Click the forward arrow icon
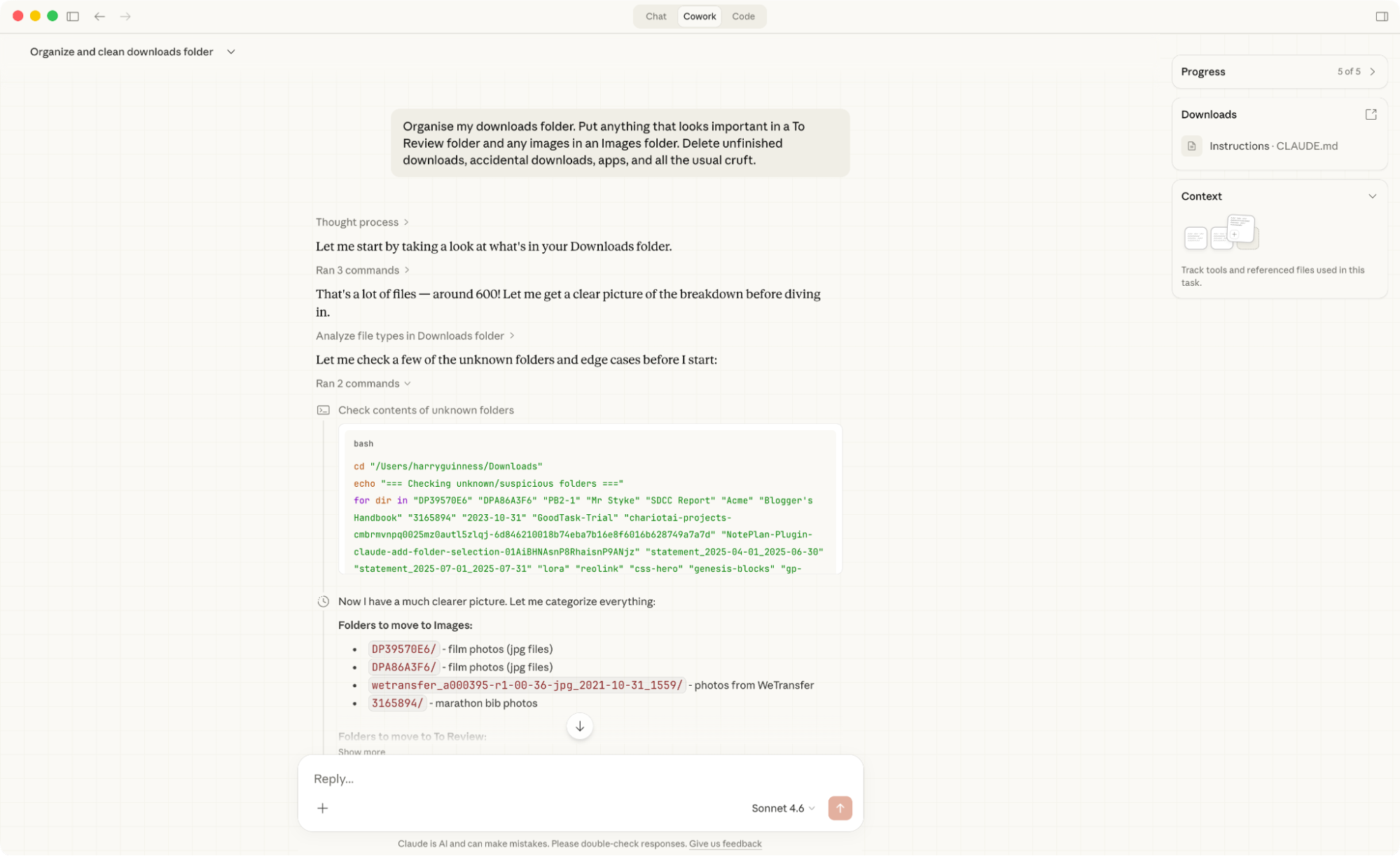1400x856 pixels. (x=125, y=16)
